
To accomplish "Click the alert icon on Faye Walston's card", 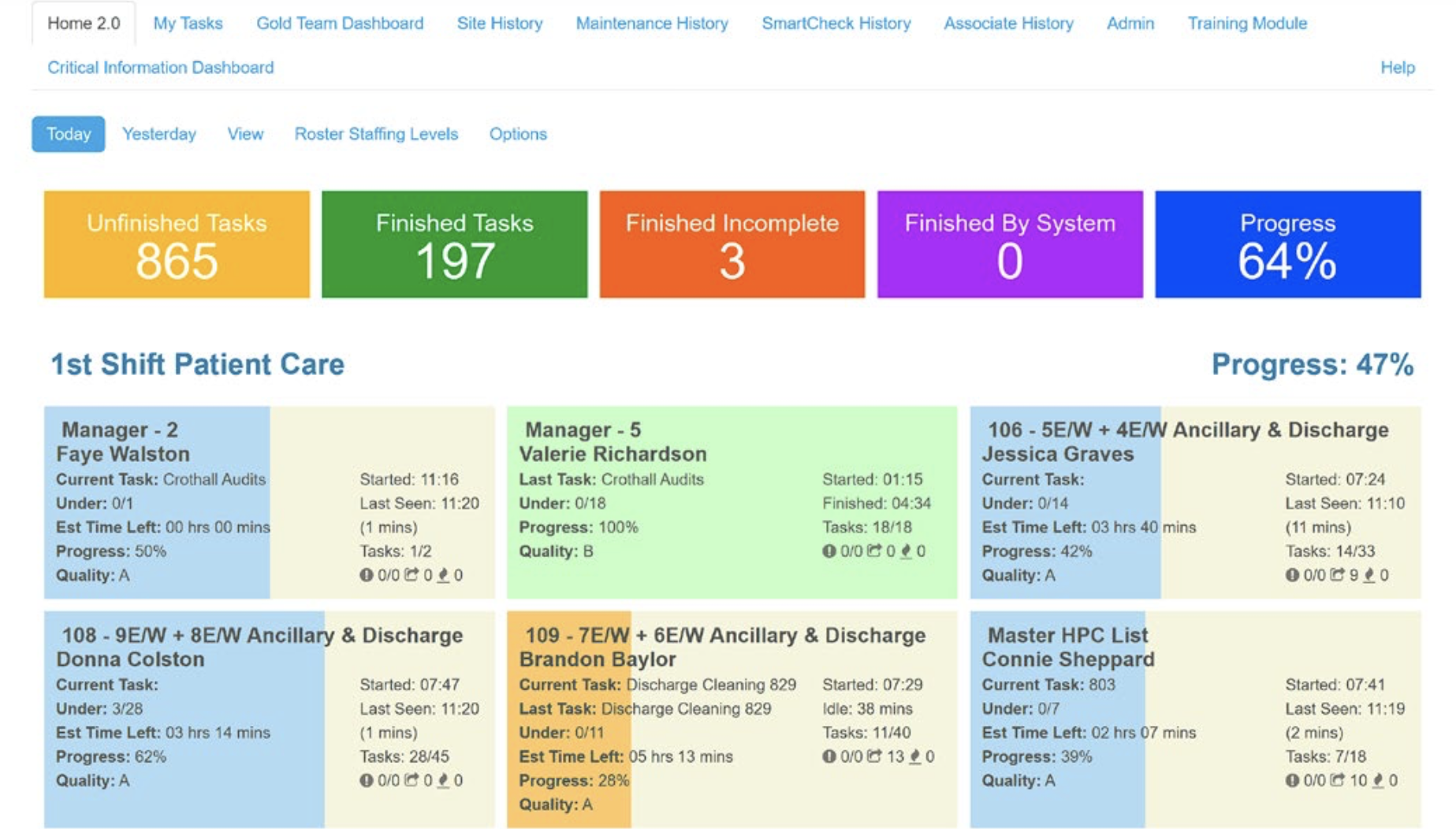I will click(x=367, y=575).
